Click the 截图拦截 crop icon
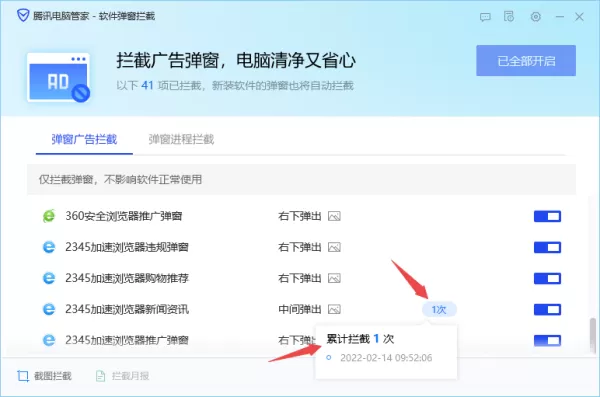600x397 pixels. pyautogui.click(x=23, y=376)
